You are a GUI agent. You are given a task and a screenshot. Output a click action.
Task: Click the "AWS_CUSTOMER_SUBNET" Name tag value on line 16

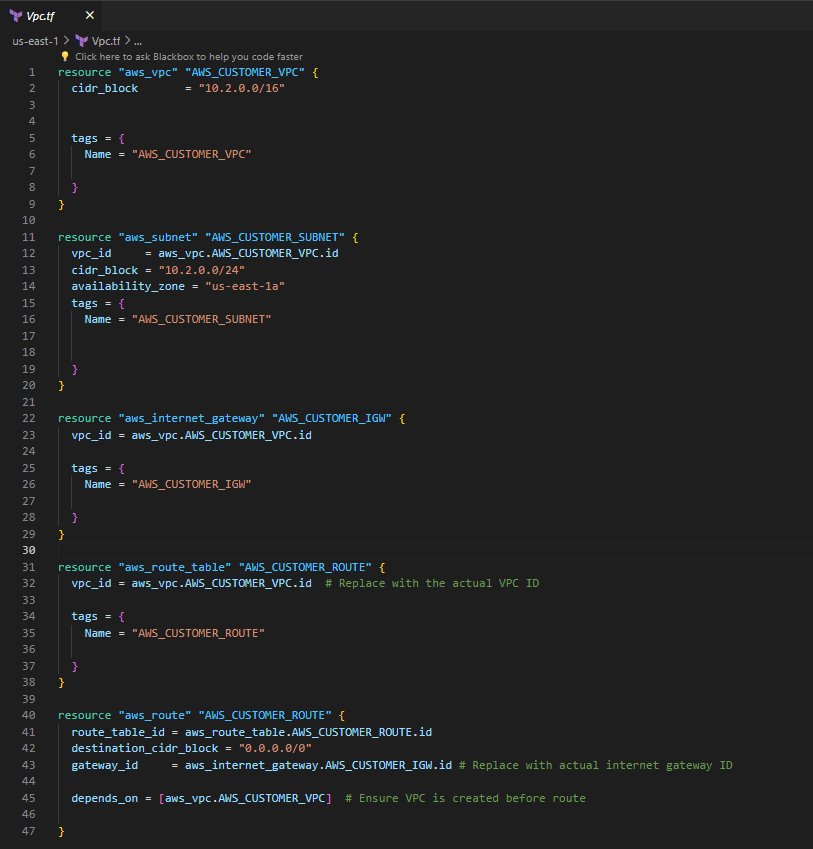[x=201, y=319]
